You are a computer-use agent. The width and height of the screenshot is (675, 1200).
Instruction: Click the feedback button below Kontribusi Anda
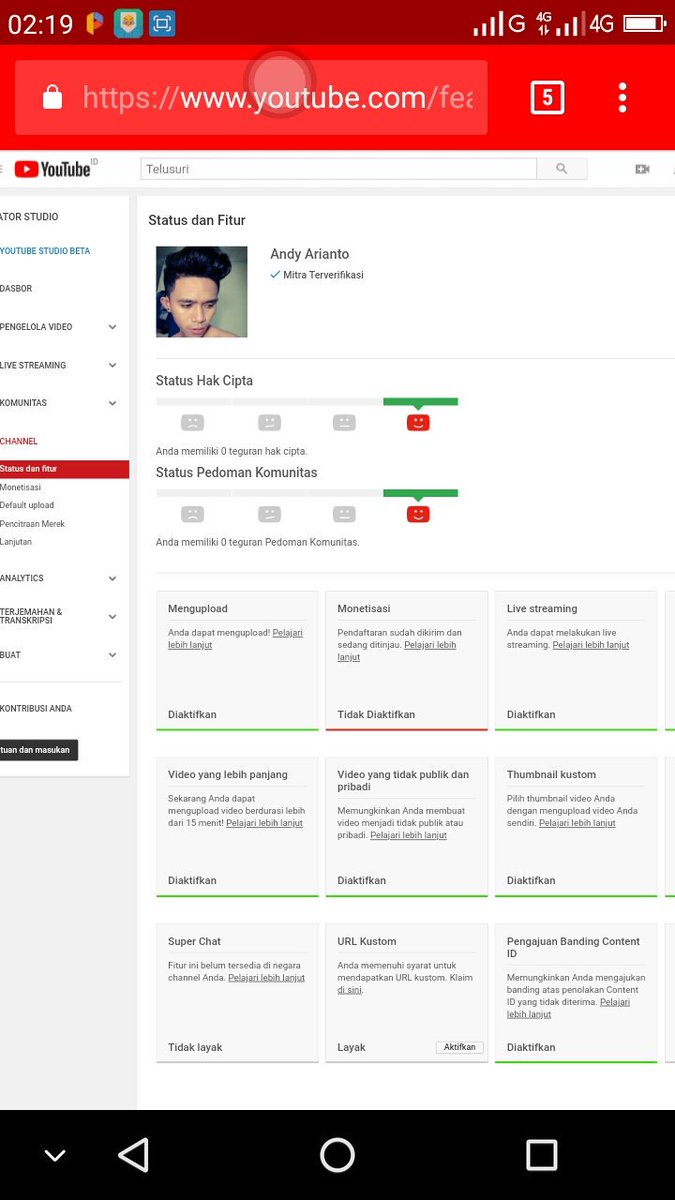tap(38, 750)
